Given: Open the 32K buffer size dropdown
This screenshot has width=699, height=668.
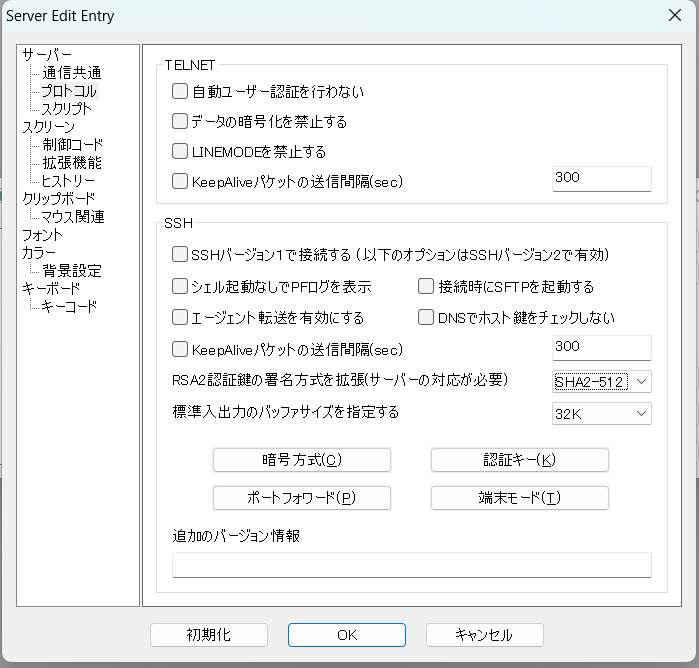Looking at the screenshot, I should pyautogui.click(x=601, y=414).
